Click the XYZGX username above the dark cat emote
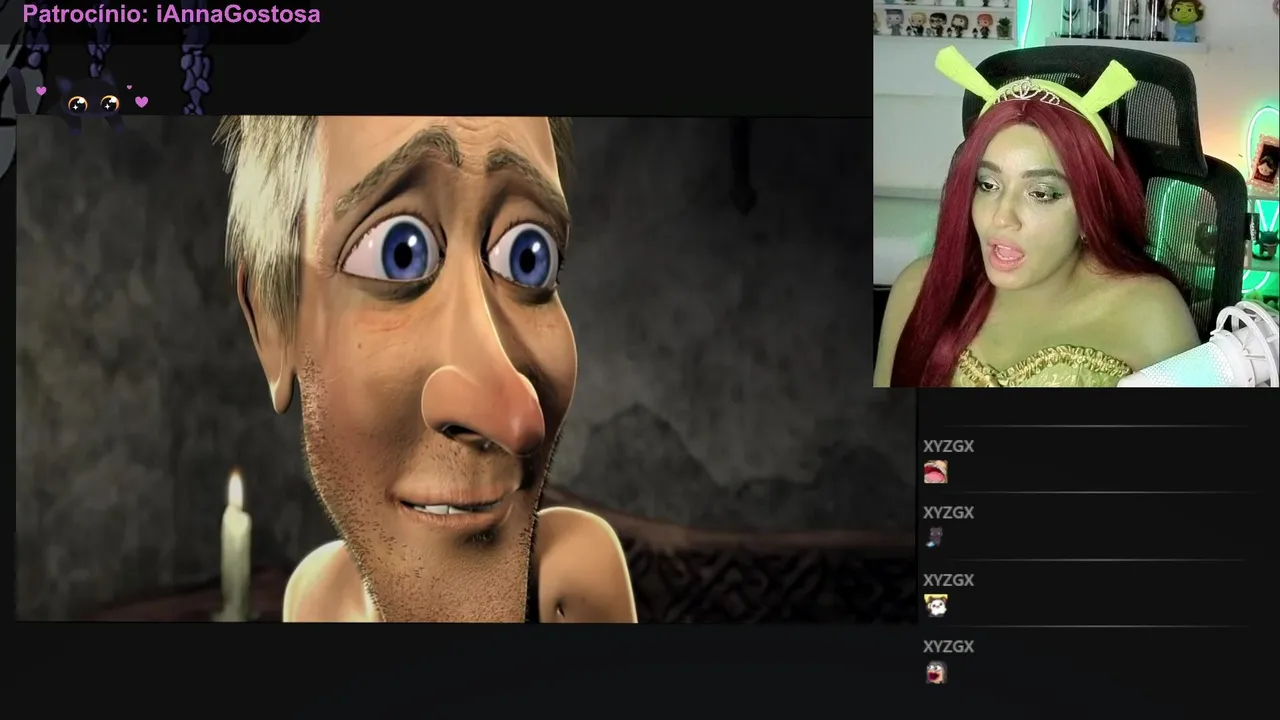 [948, 512]
